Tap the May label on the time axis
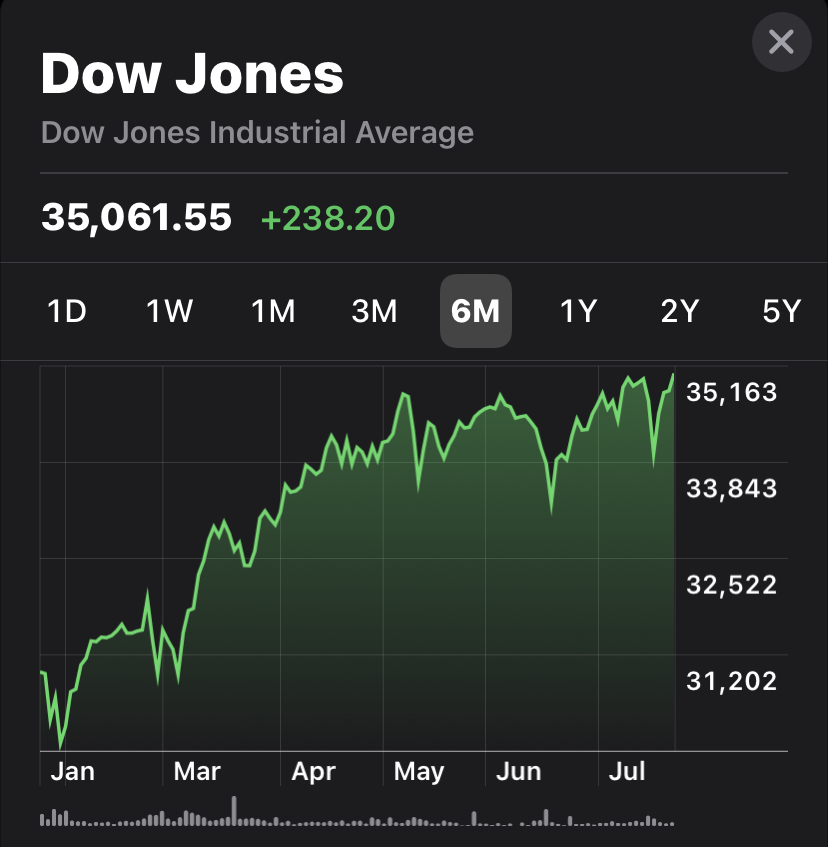This screenshot has width=828, height=847. (419, 772)
